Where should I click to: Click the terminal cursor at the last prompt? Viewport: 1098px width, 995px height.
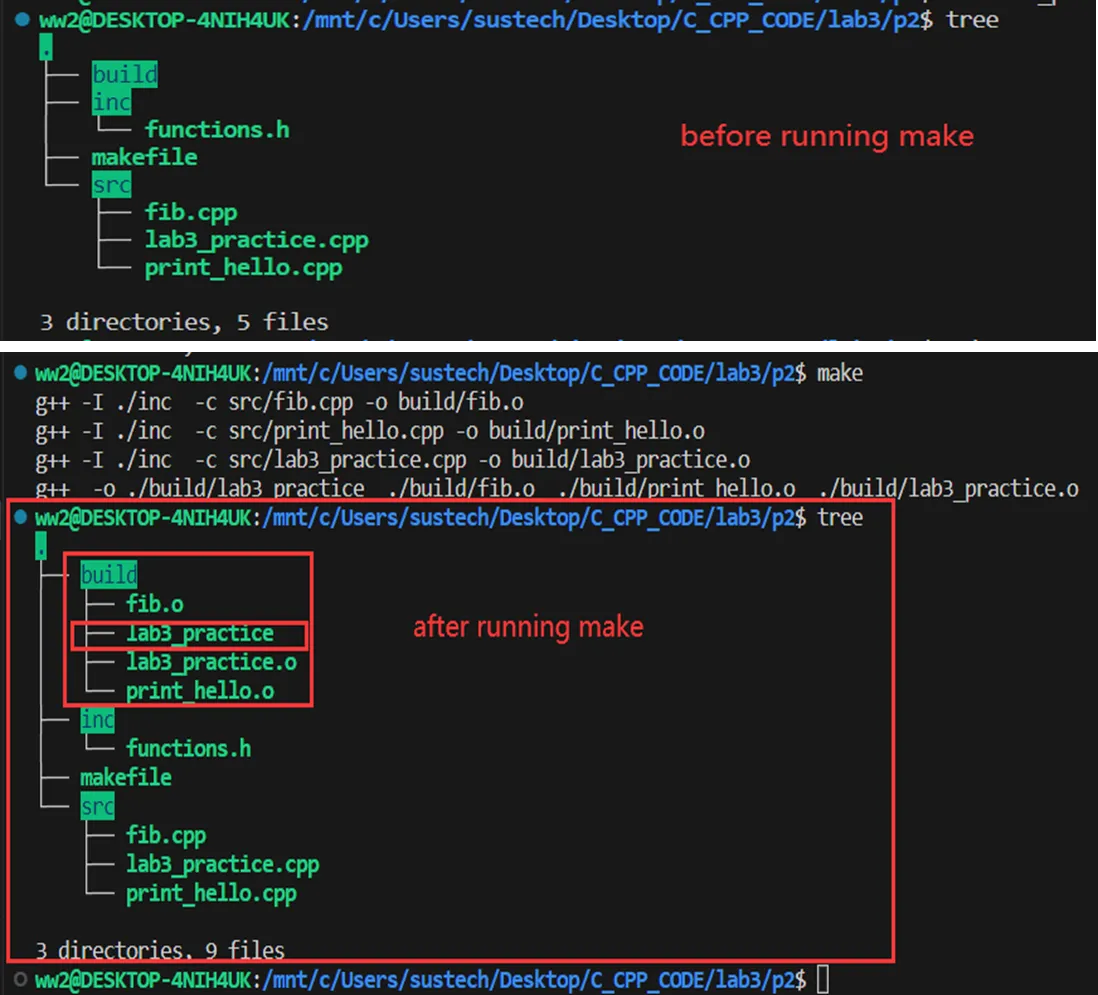coord(822,980)
